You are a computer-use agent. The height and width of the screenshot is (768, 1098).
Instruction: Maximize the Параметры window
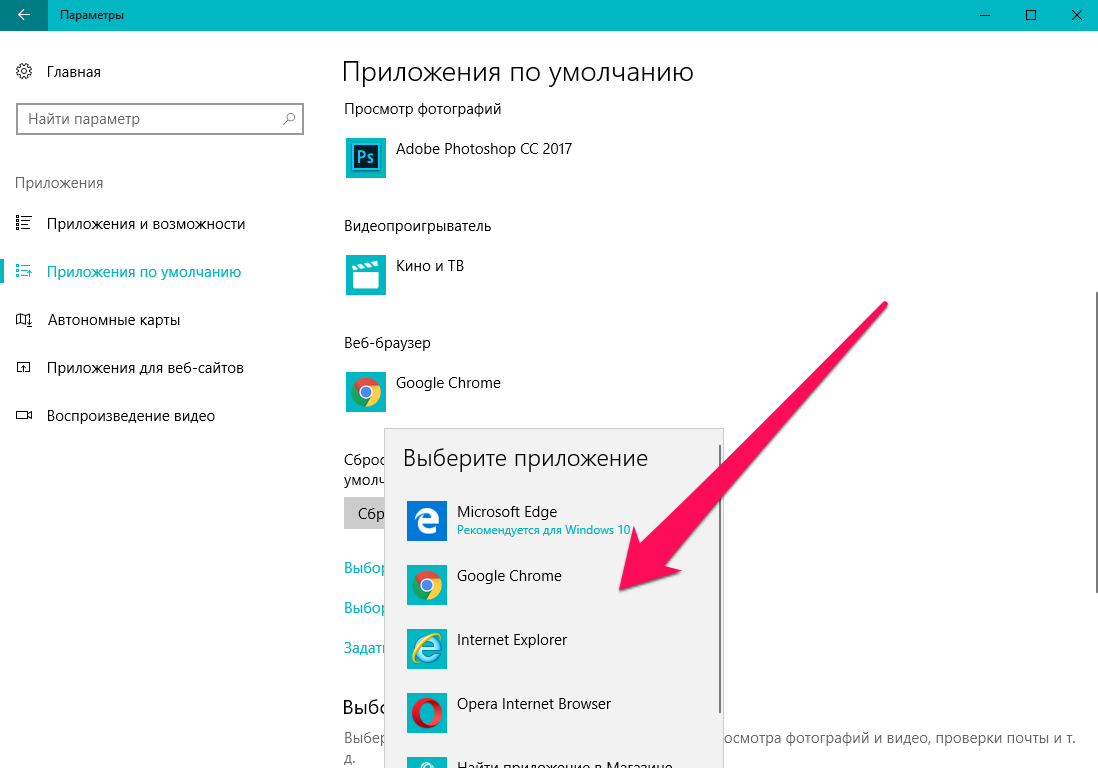[x=1031, y=15]
